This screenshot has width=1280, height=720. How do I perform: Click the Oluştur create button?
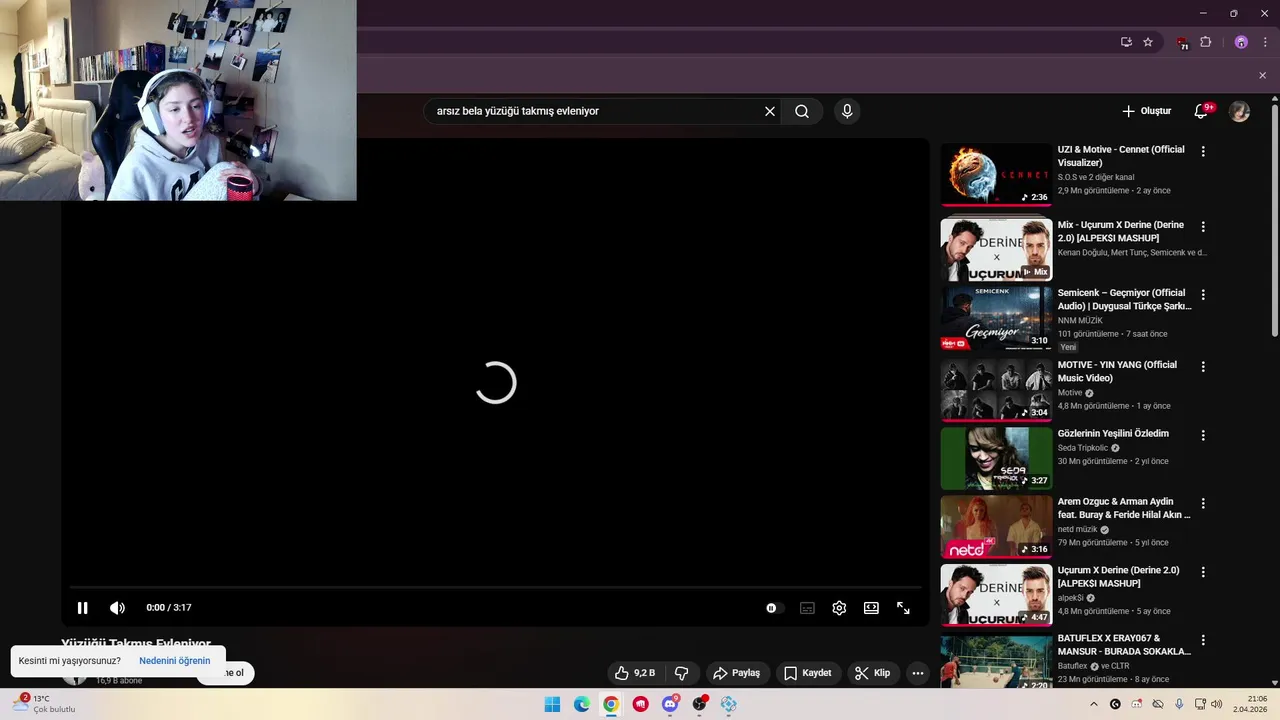[x=1146, y=111]
